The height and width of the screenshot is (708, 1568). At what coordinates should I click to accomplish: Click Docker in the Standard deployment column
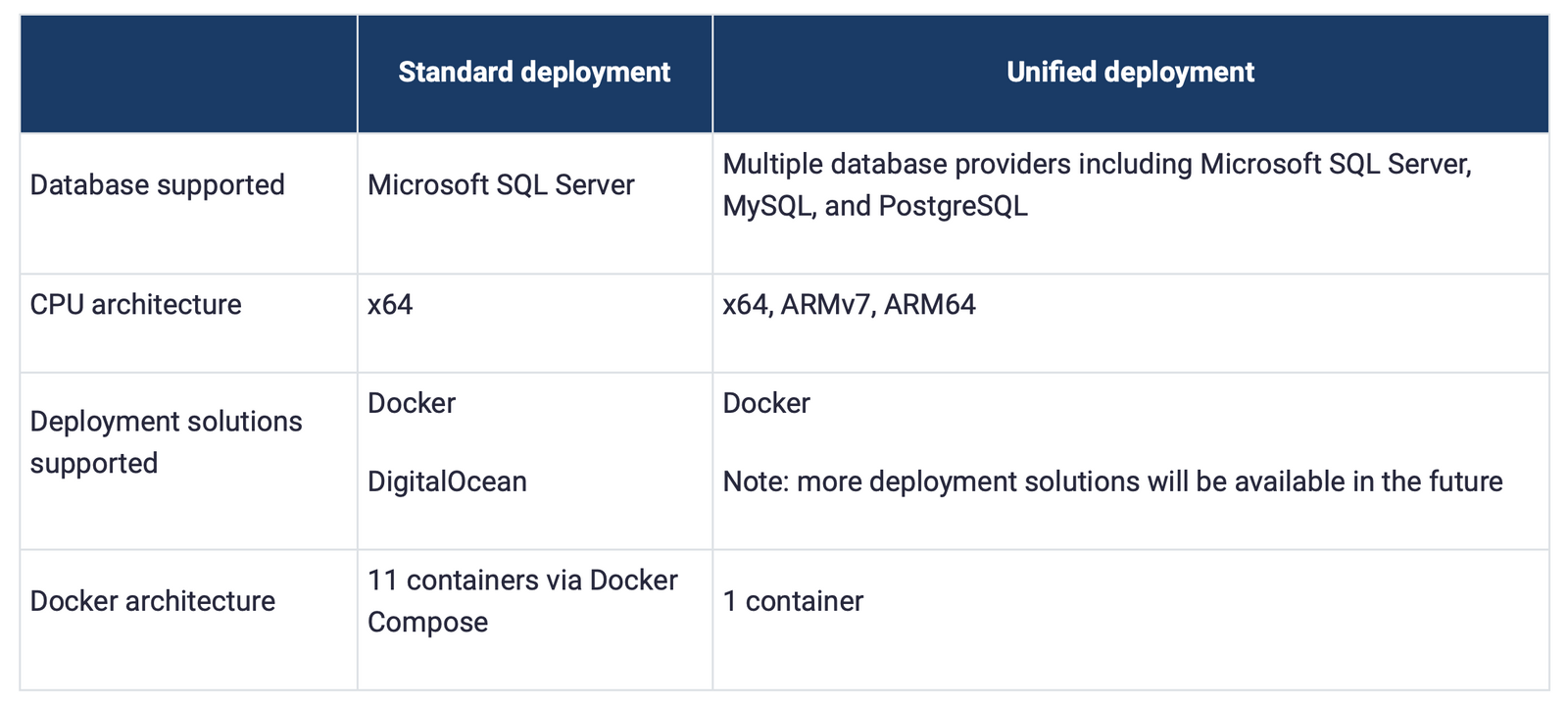click(412, 403)
